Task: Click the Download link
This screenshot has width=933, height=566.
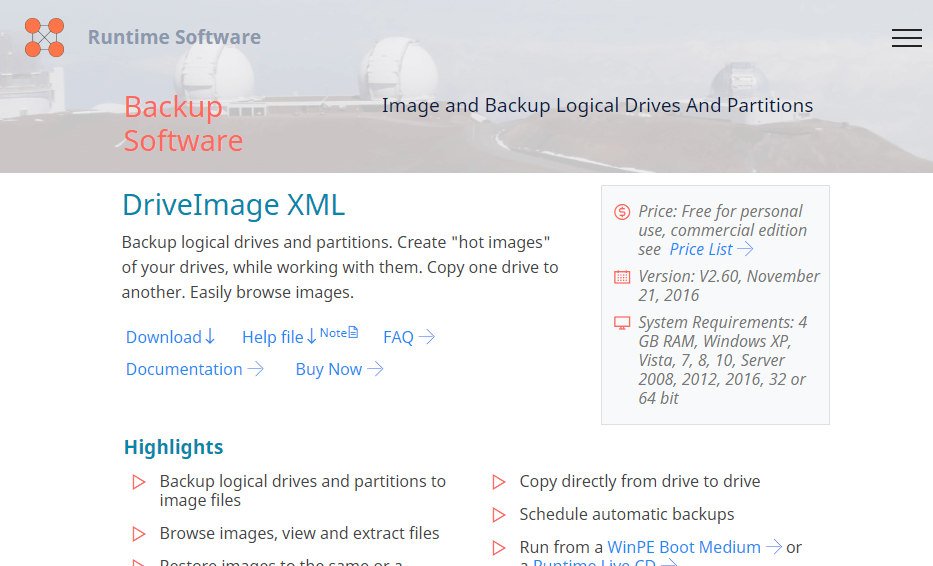Action: coord(170,337)
